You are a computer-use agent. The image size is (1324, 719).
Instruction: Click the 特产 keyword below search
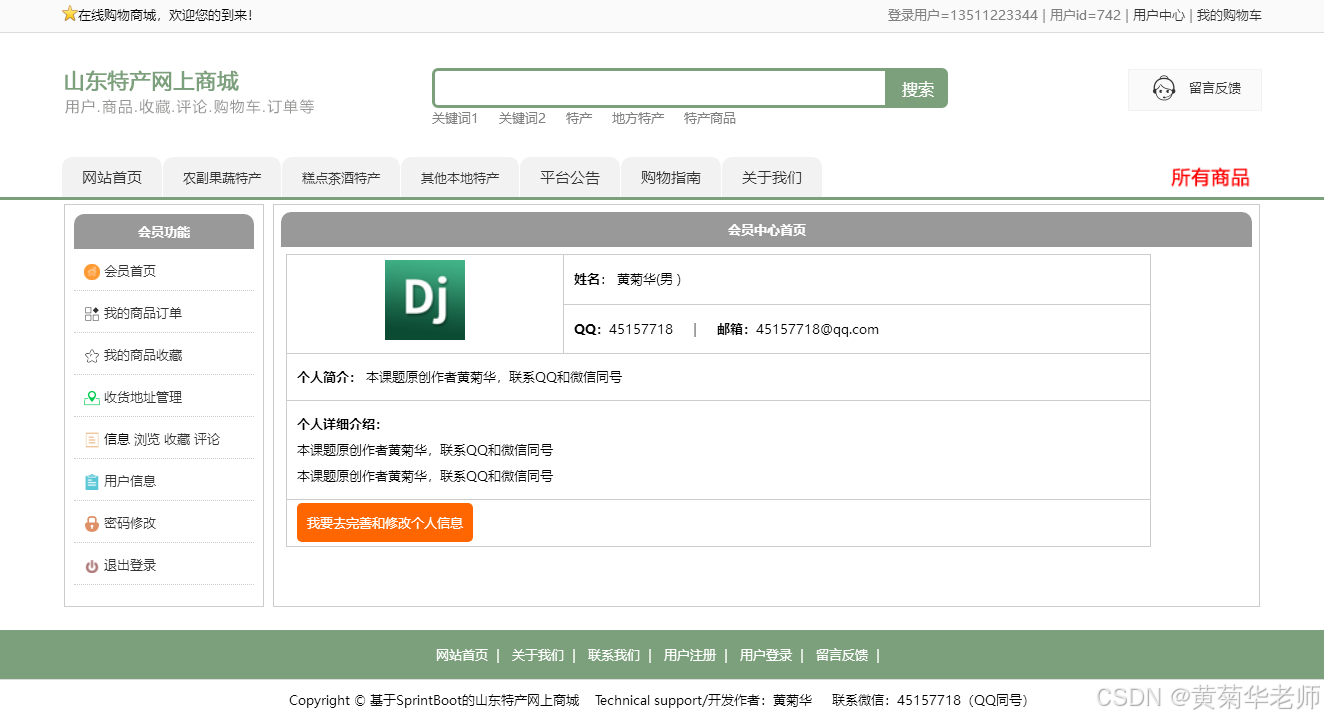point(579,118)
